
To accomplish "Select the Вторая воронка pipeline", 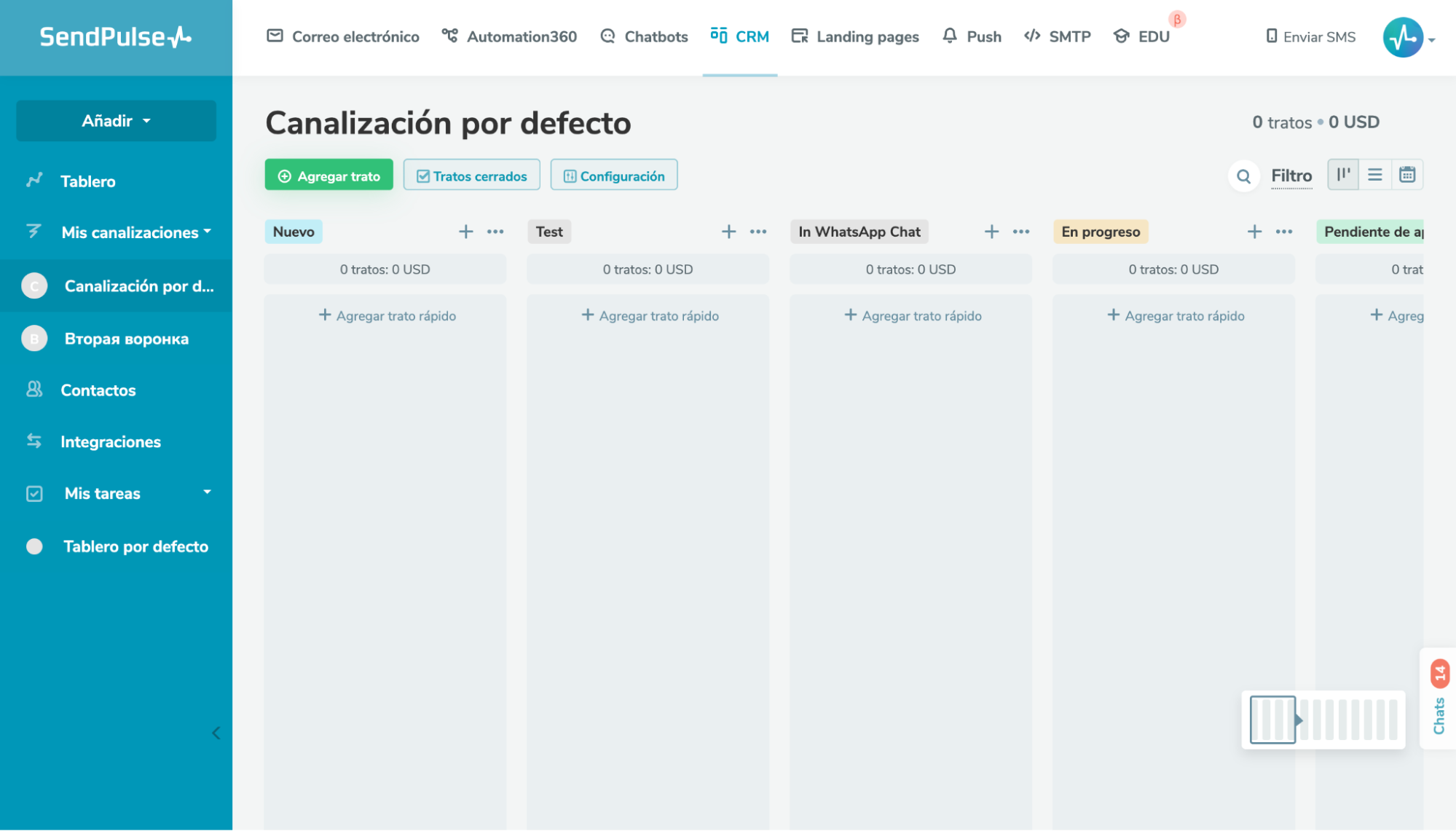I will [x=117, y=339].
